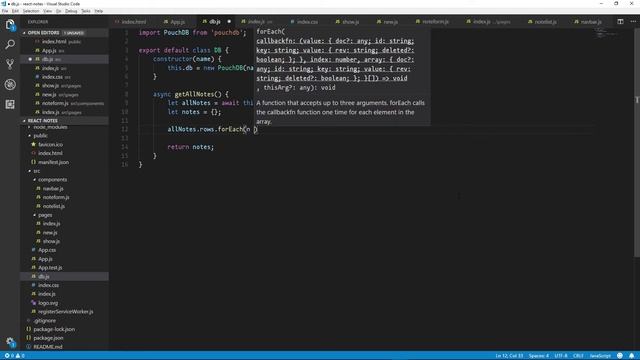Select db.js in Open Editors list
The height and width of the screenshot is (360, 640).
click(x=64, y=60)
